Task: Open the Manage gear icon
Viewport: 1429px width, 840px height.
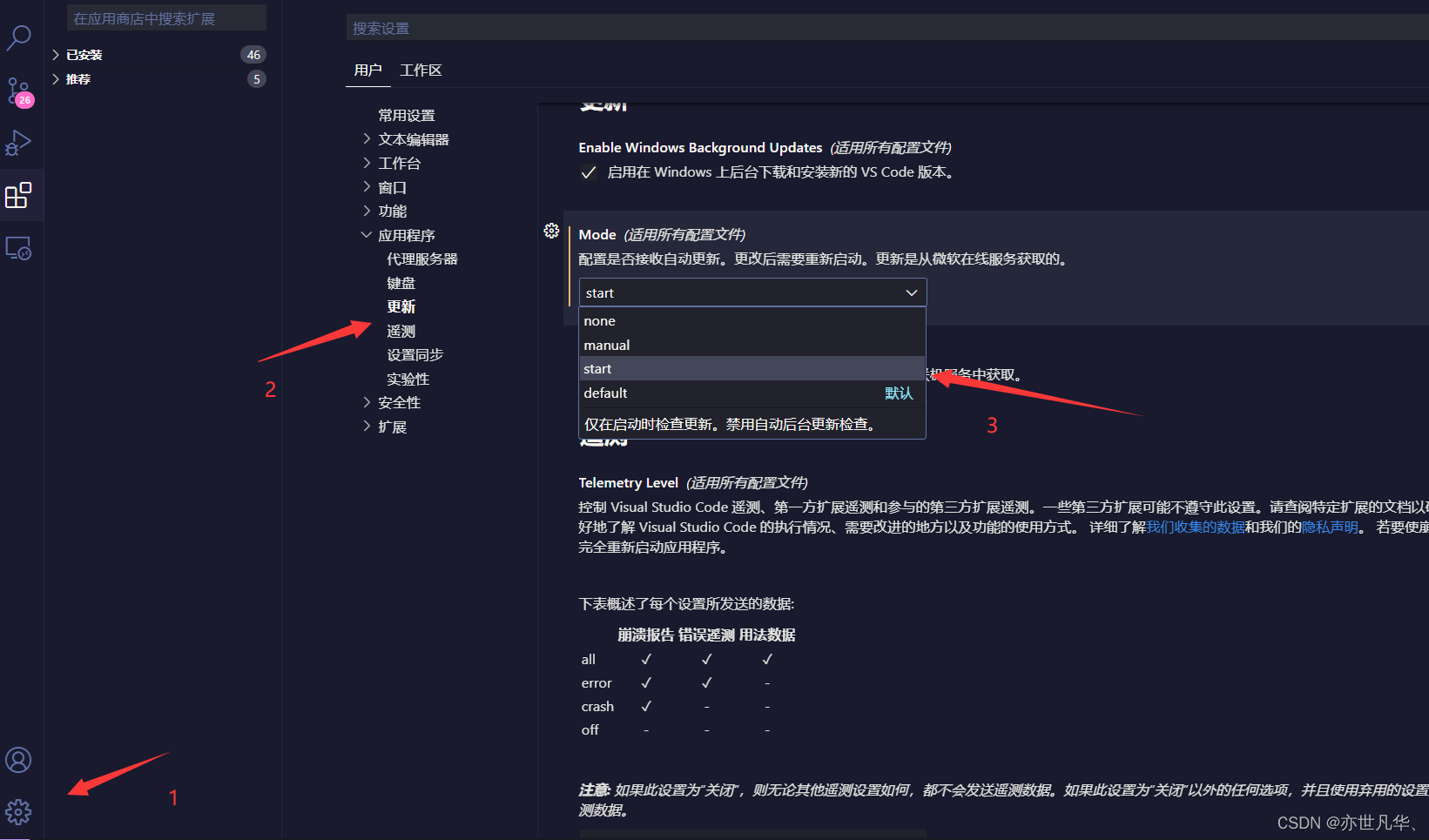Action: (18, 812)
